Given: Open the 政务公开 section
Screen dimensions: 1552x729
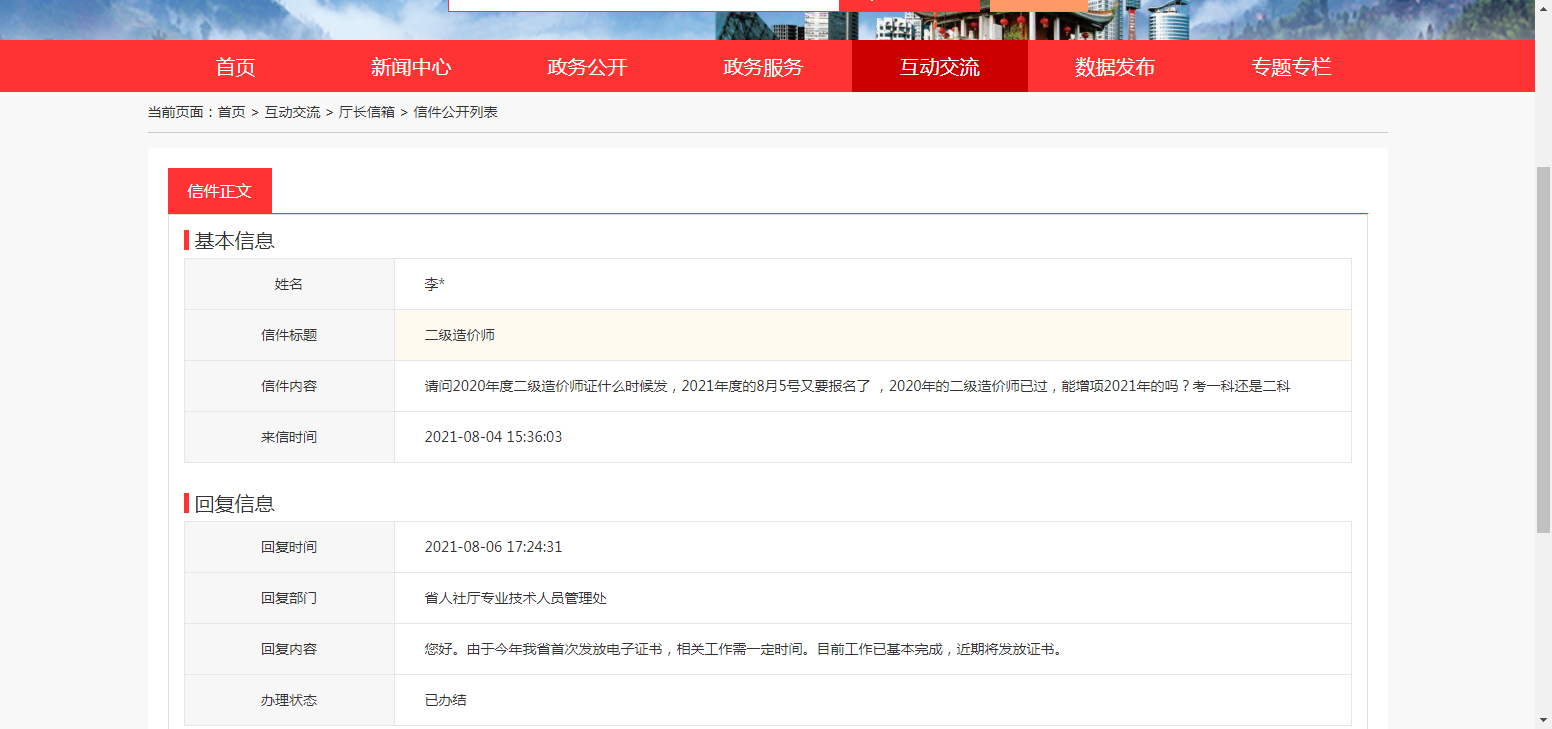Looking at the screenshot, I should tap(587, 67).
